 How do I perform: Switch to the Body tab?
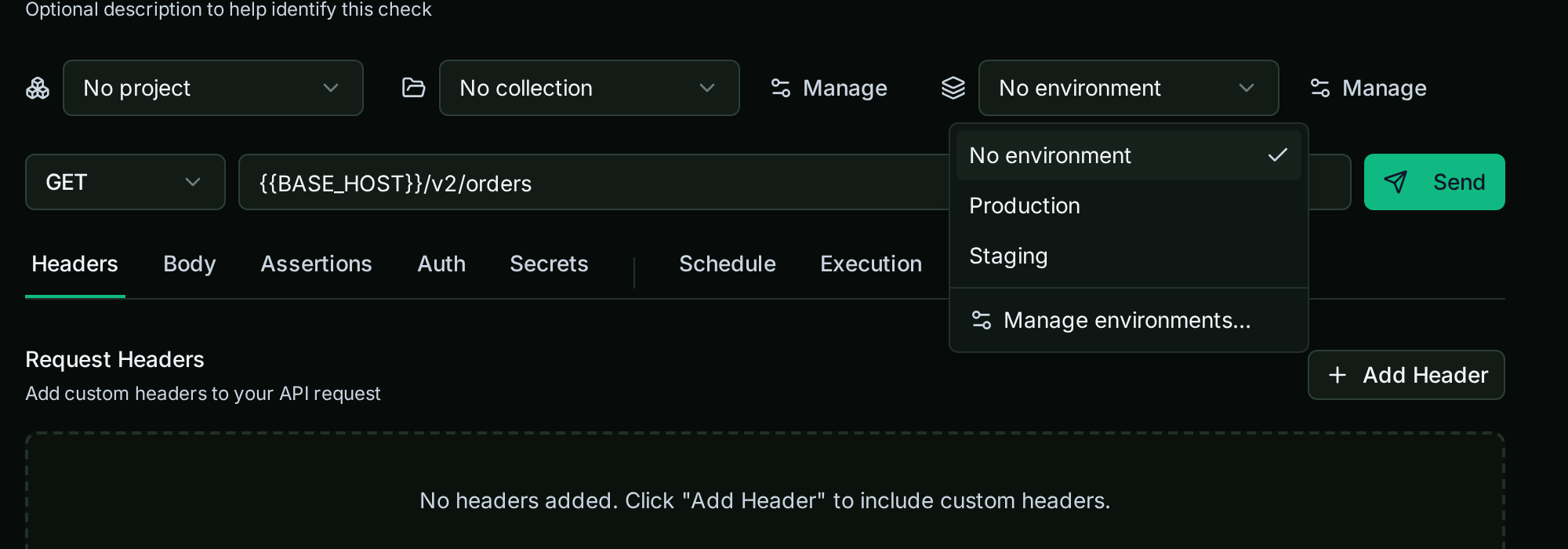coord(190,264)
